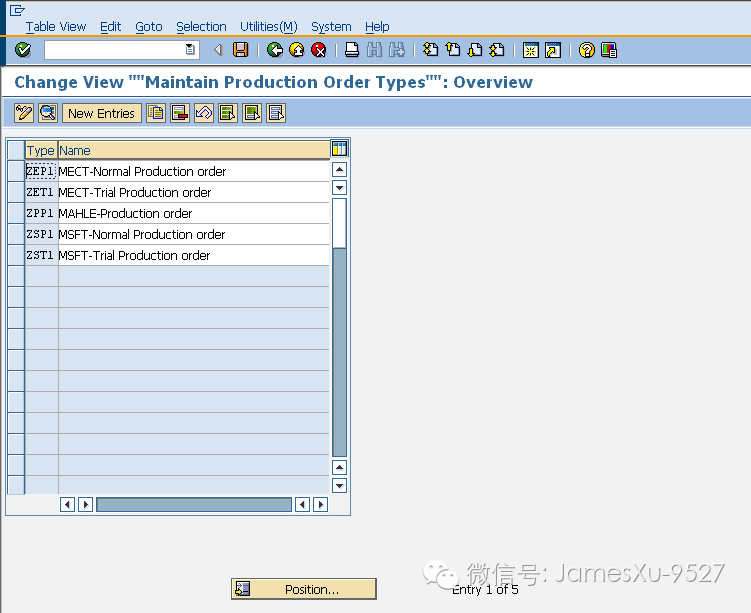Open the Help menu
The image size is (751, 613).
377,27
